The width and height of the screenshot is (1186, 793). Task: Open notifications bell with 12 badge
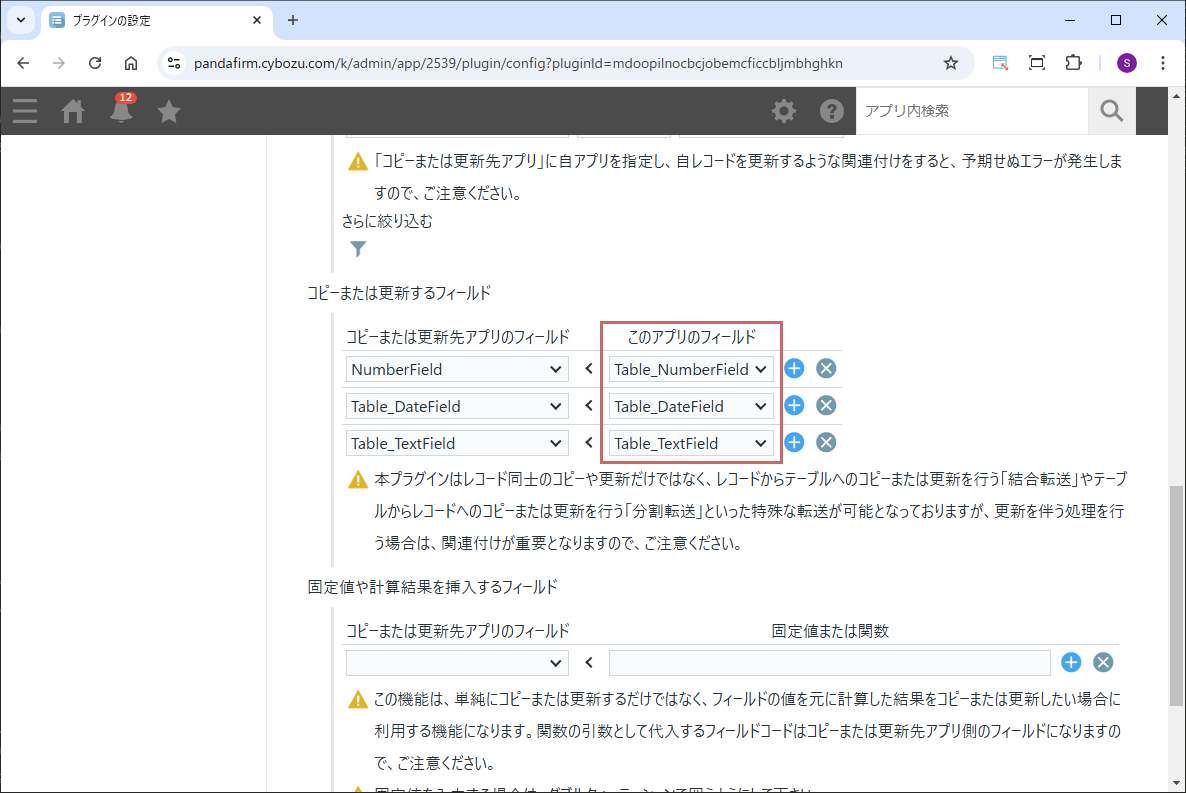[x=121, y=111]
